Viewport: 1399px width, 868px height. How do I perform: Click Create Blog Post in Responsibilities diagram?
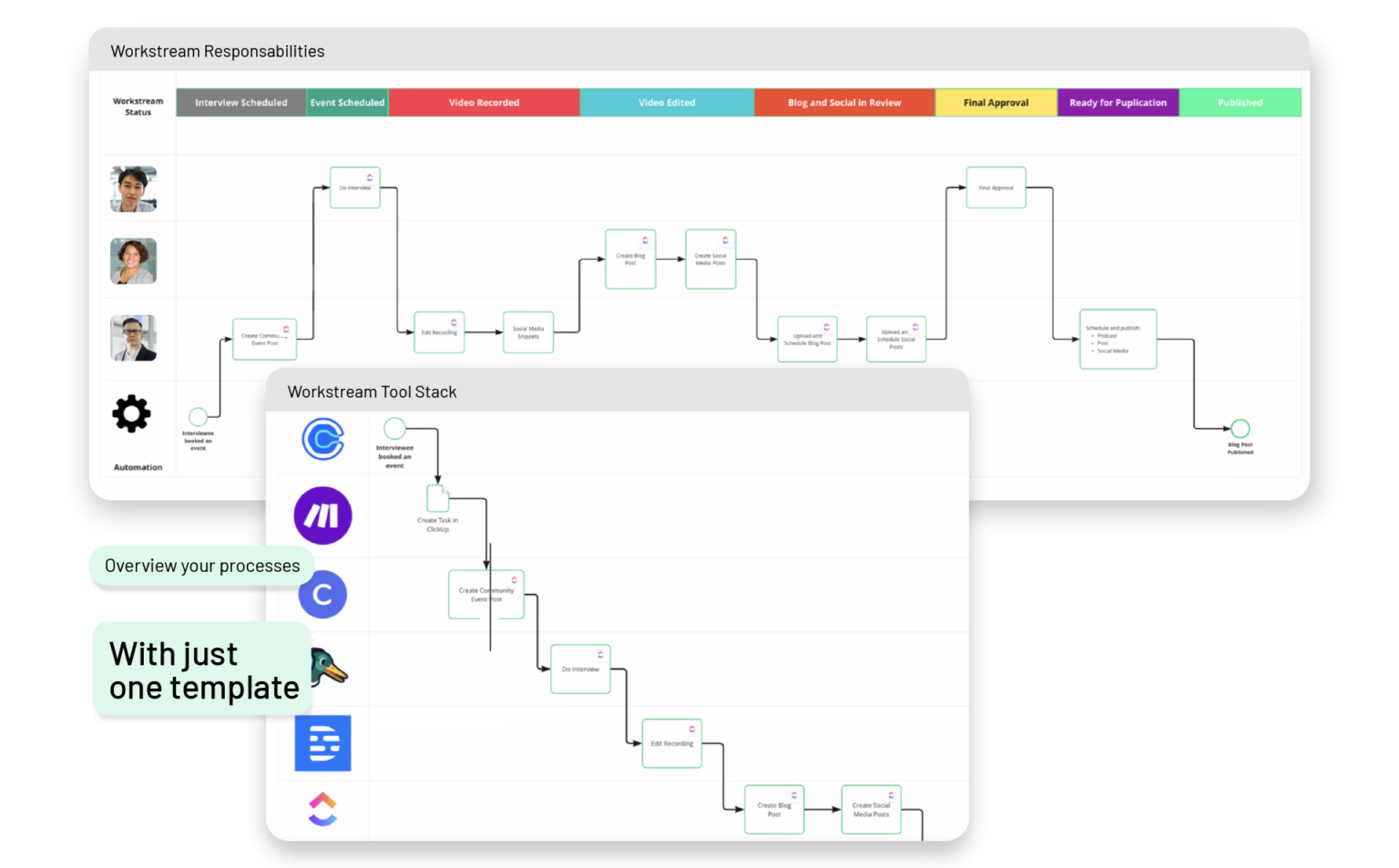[x=630, y=260]
